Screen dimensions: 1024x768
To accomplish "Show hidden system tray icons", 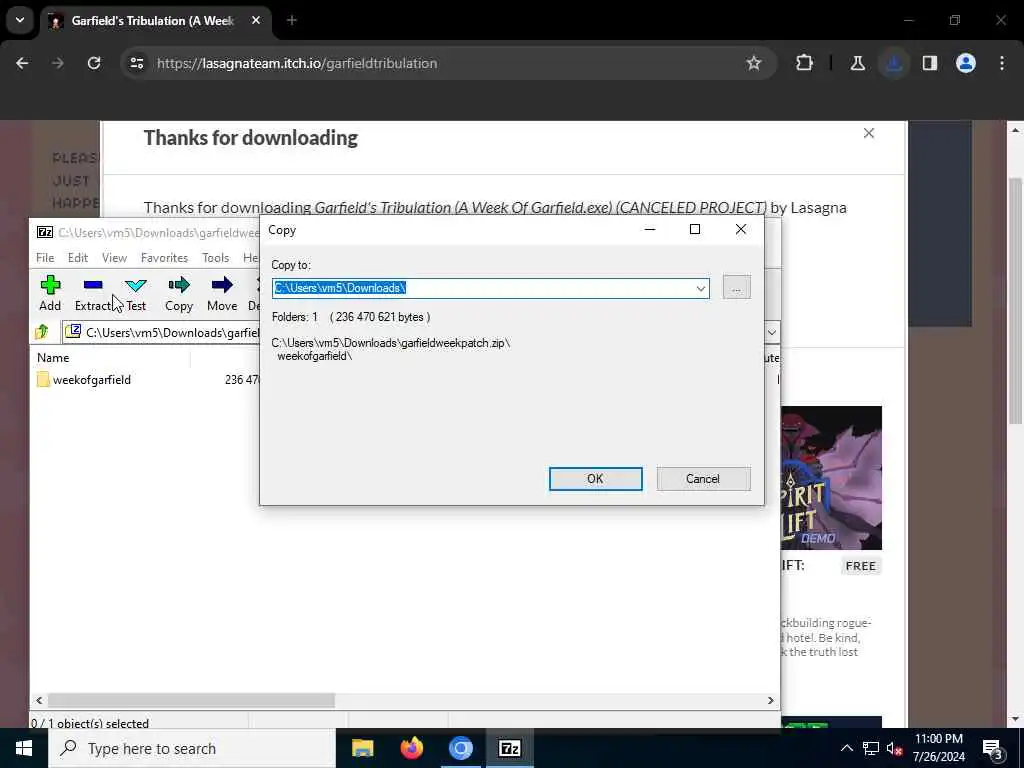I will click(846, 748).
